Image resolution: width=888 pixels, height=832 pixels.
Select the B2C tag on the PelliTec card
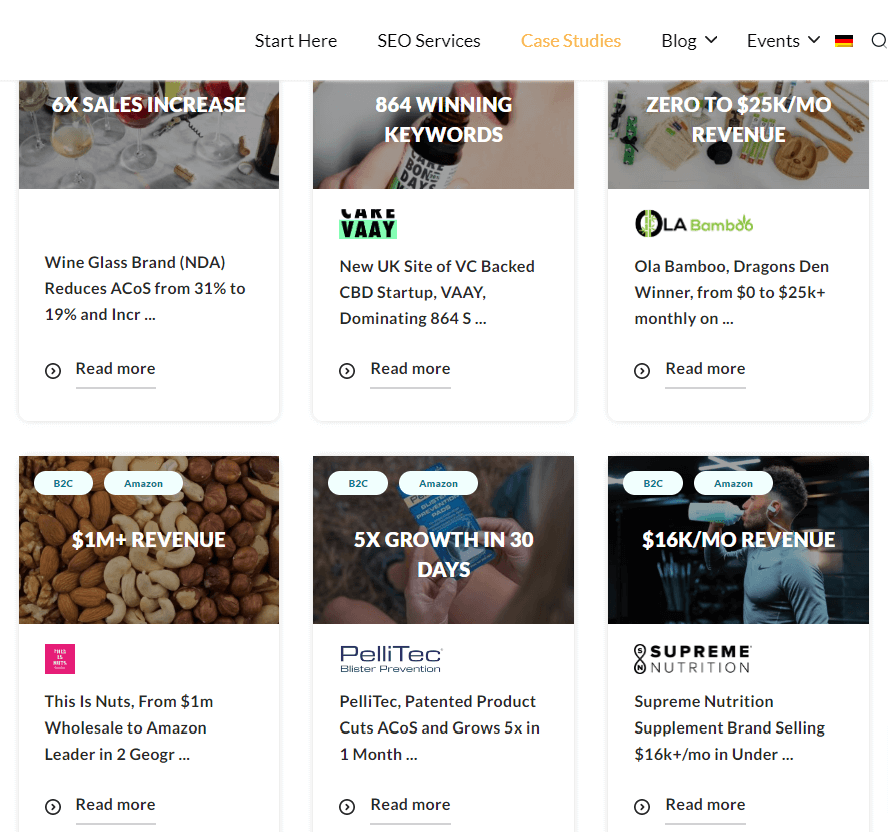point(358,483)
